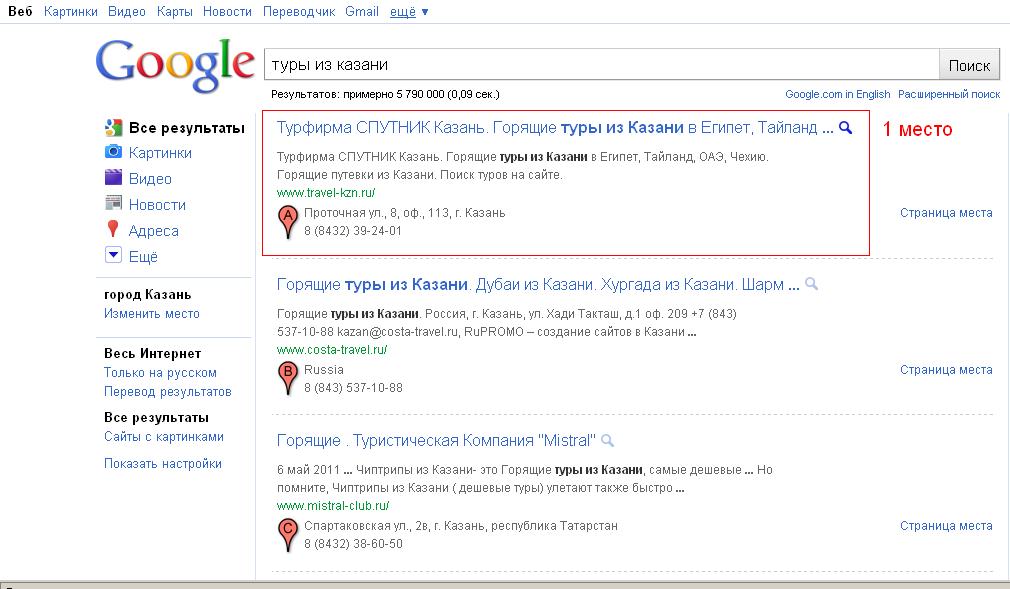Select the Видео icon in the sidebar
Viewport: 1010px width, 589px height.
(x=112, y=176)
